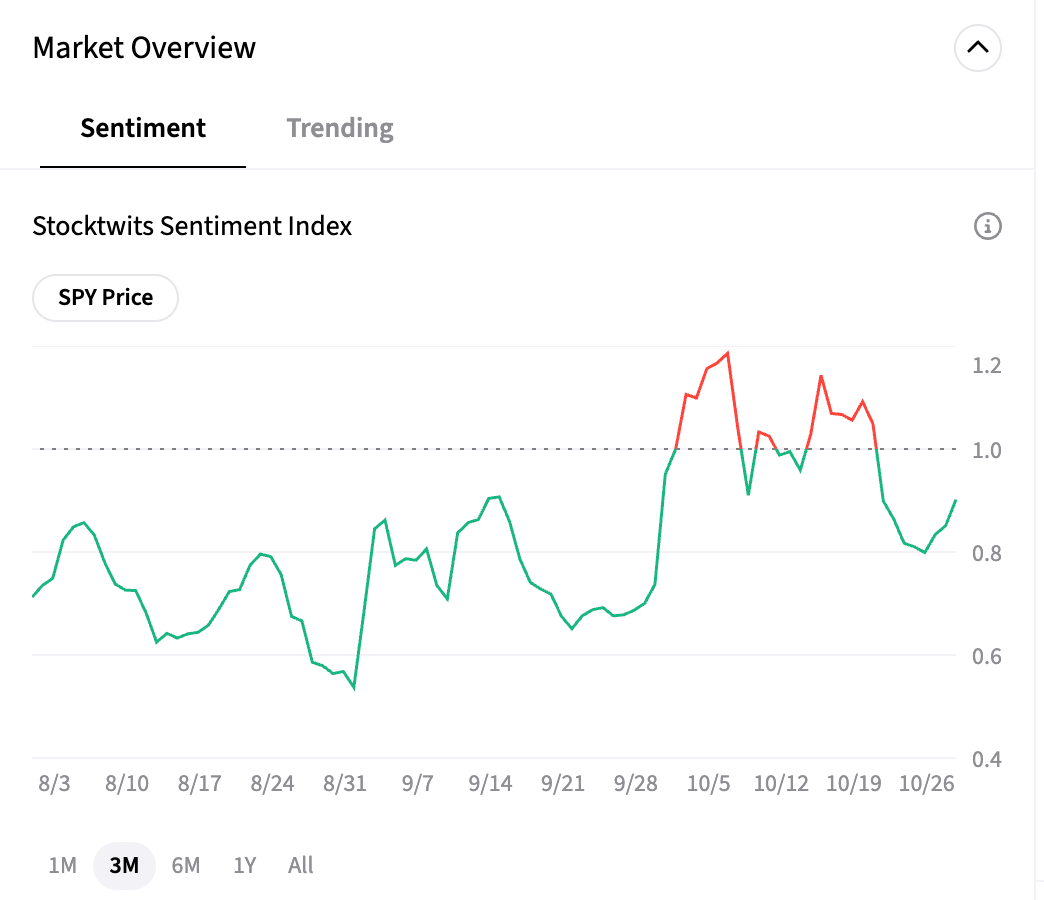
Task: Click the sentiment low near 8/31
Action: [354, 687]
